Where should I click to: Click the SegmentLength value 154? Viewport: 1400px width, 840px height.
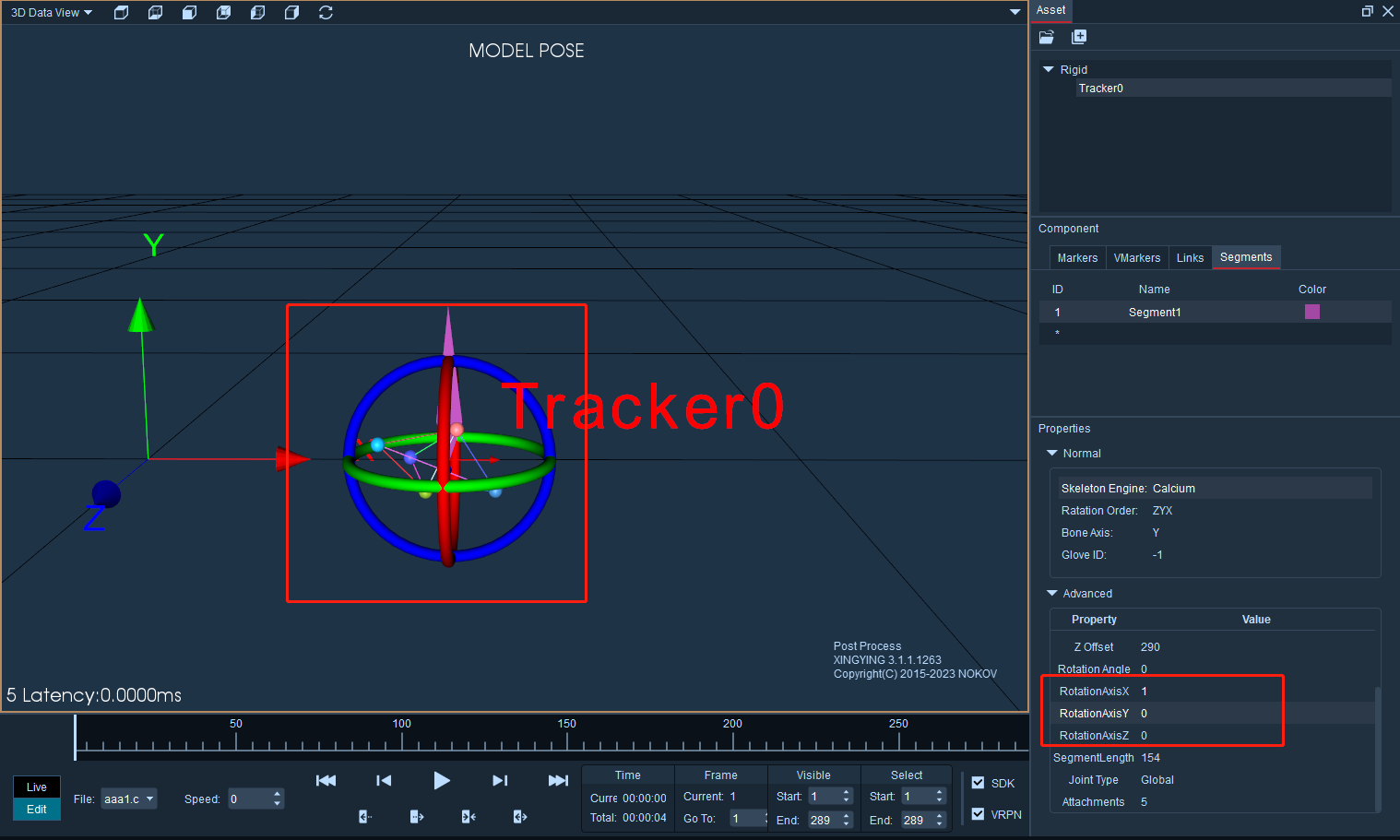[1150, 758]
